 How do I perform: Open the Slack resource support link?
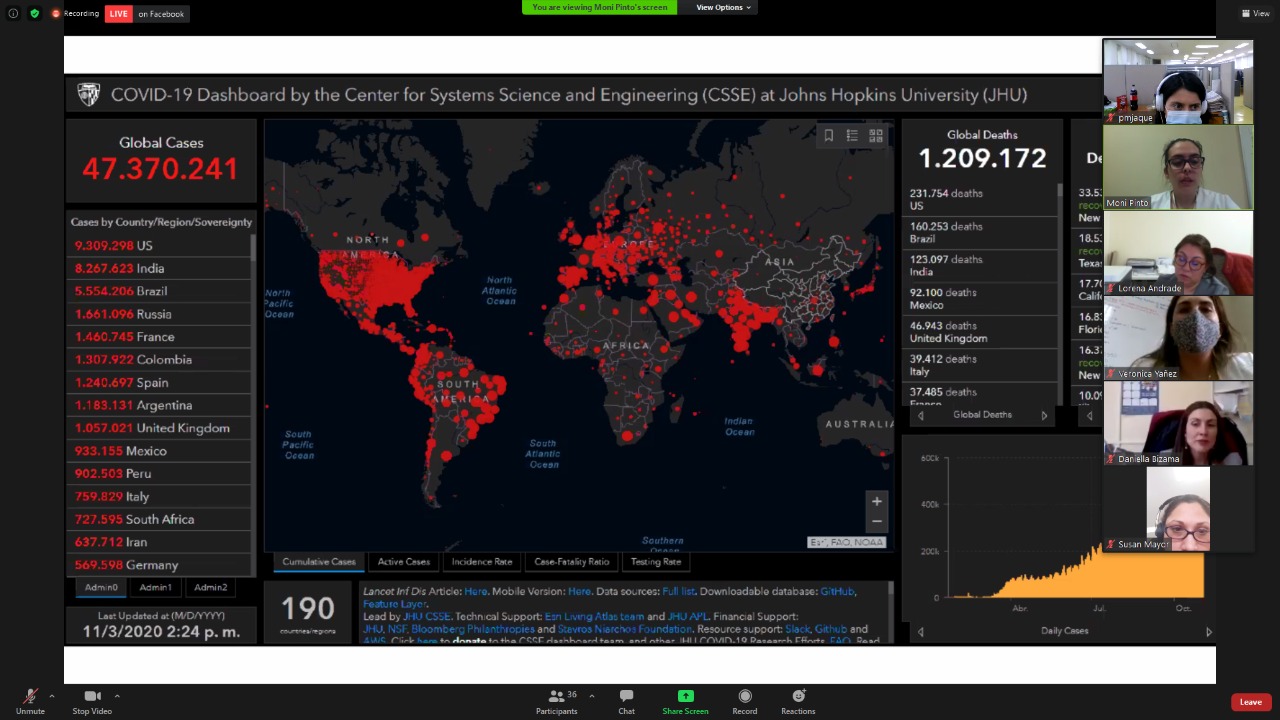[797, 629]
